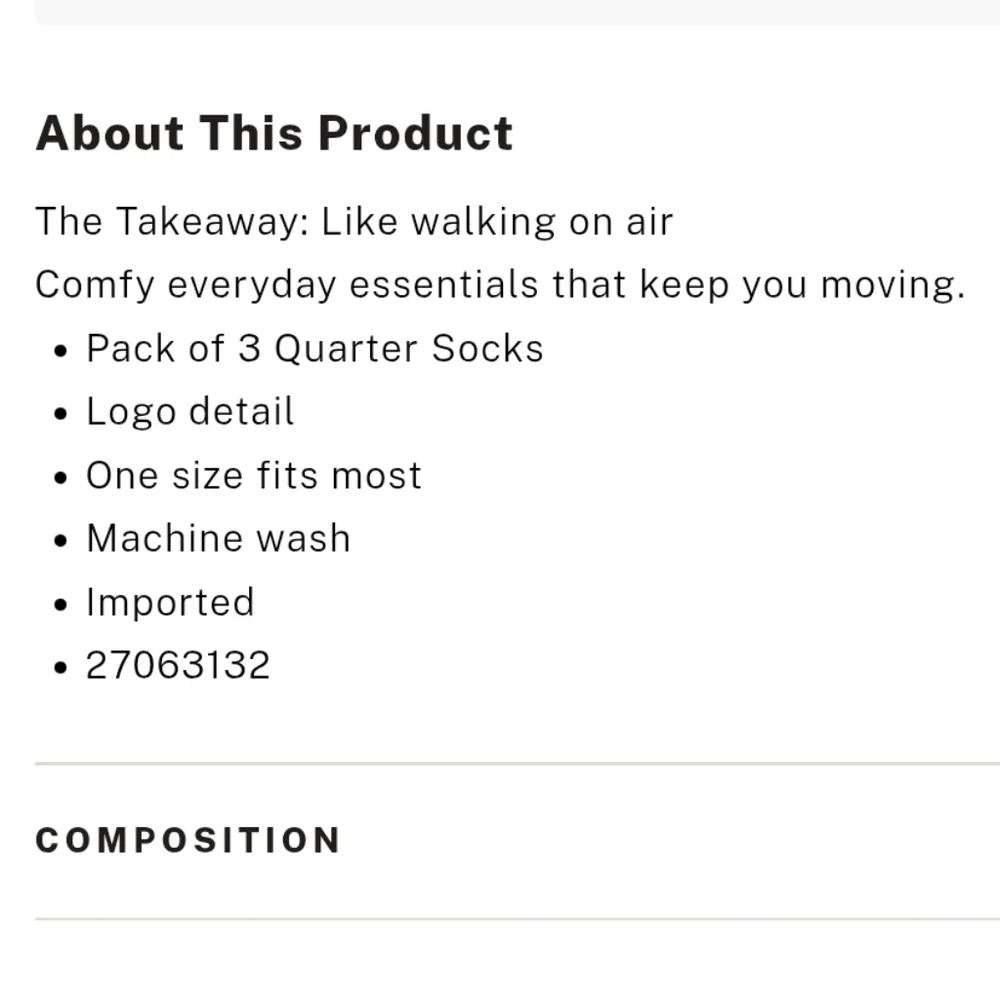
Task: Click the divider line below COMPOSITION
Action: coord(517,919)
